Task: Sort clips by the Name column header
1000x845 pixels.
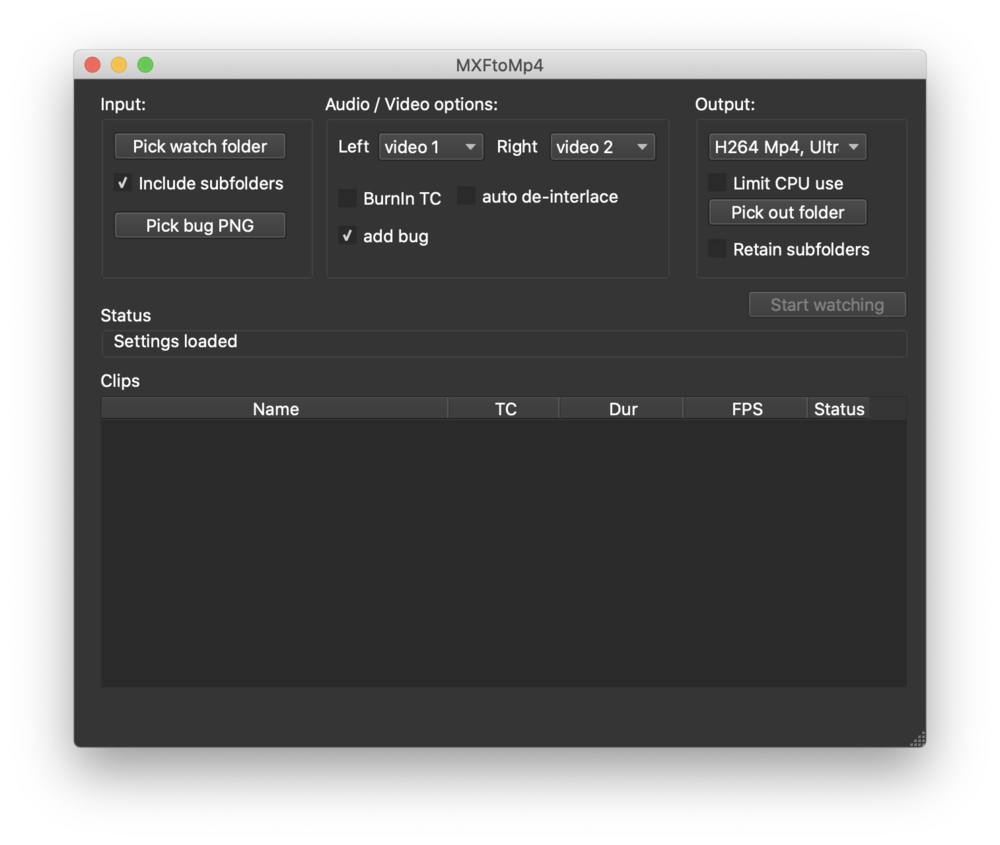Action: click(275, 409)
